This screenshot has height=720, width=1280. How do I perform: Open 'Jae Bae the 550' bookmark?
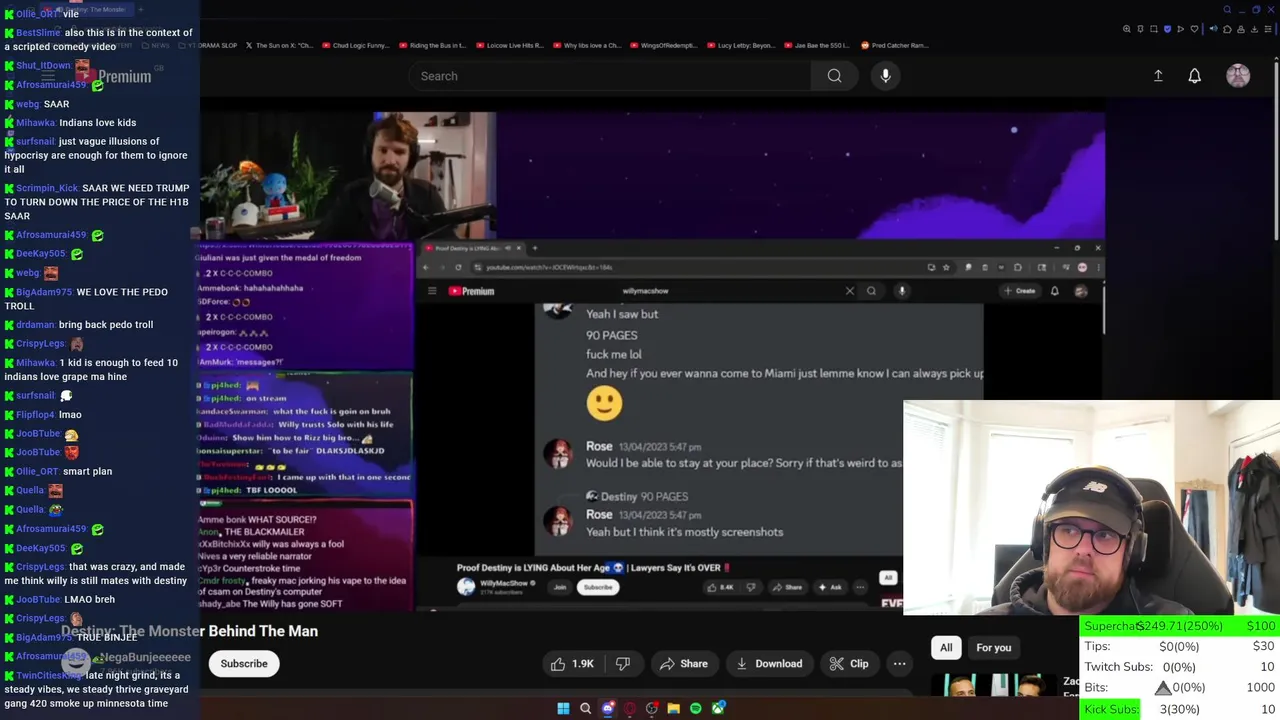(x=817, y=45)
